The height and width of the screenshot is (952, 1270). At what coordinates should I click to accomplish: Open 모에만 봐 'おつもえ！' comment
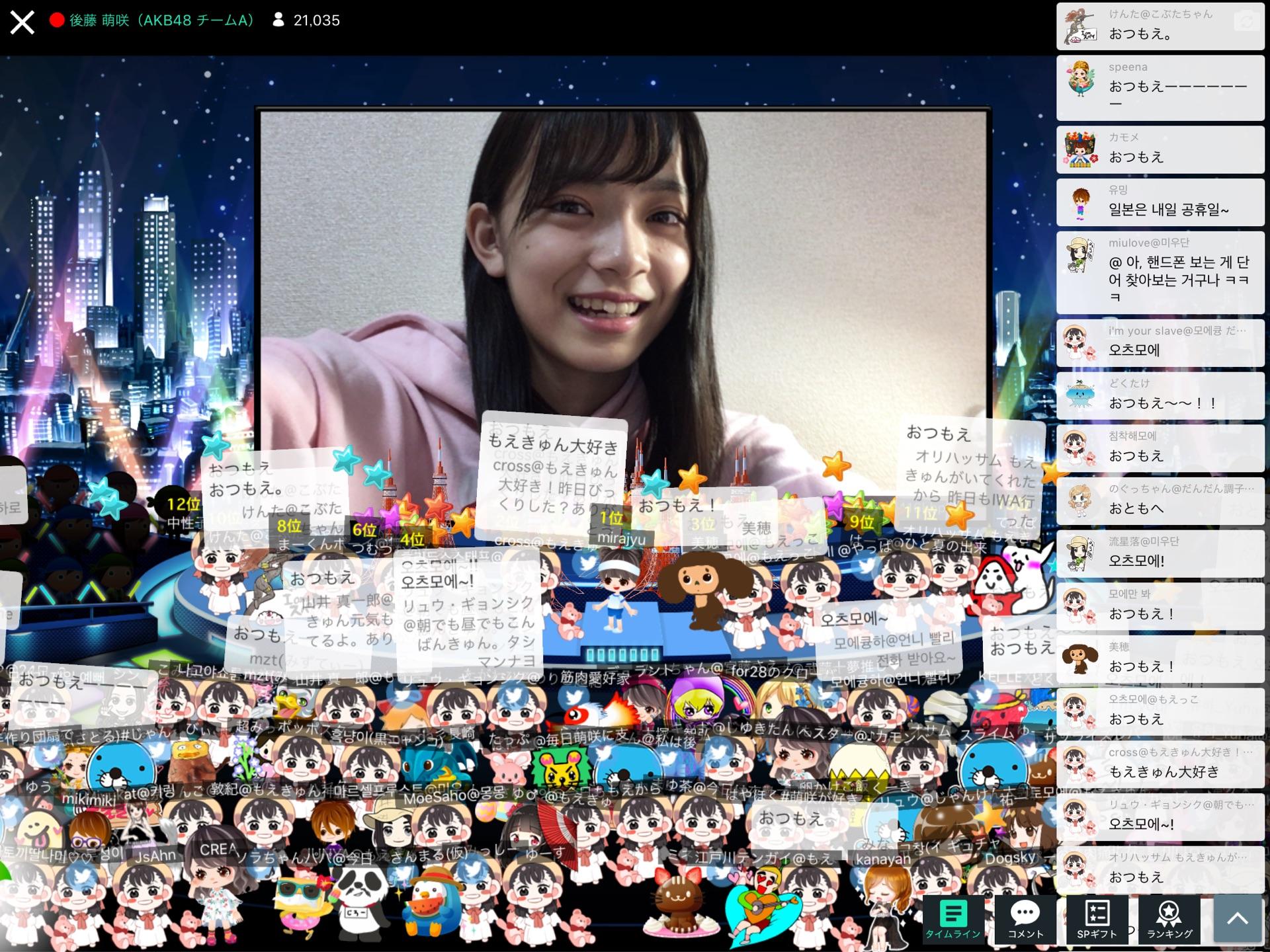[1160, 606]
